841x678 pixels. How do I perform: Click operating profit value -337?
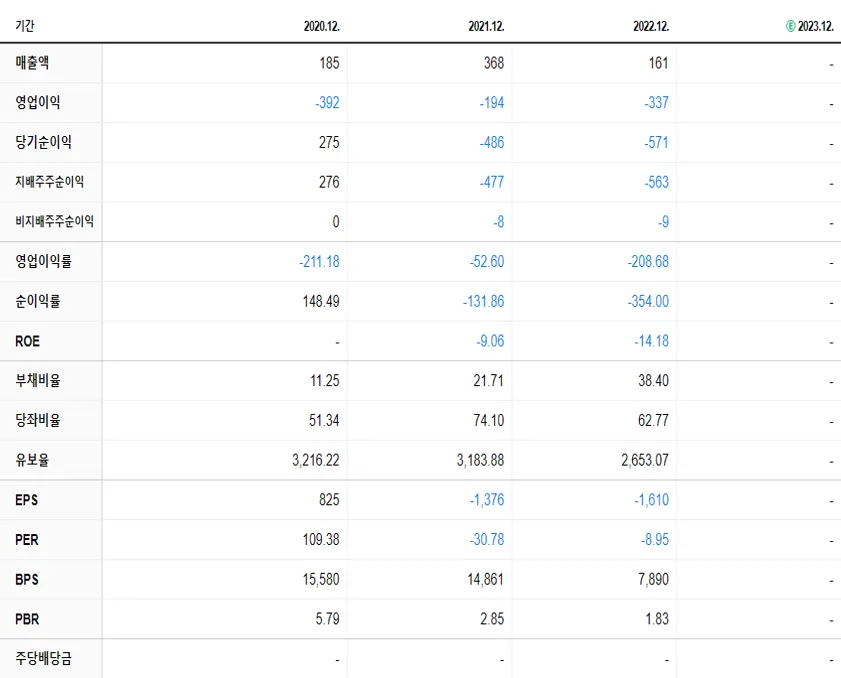point(656,102)
